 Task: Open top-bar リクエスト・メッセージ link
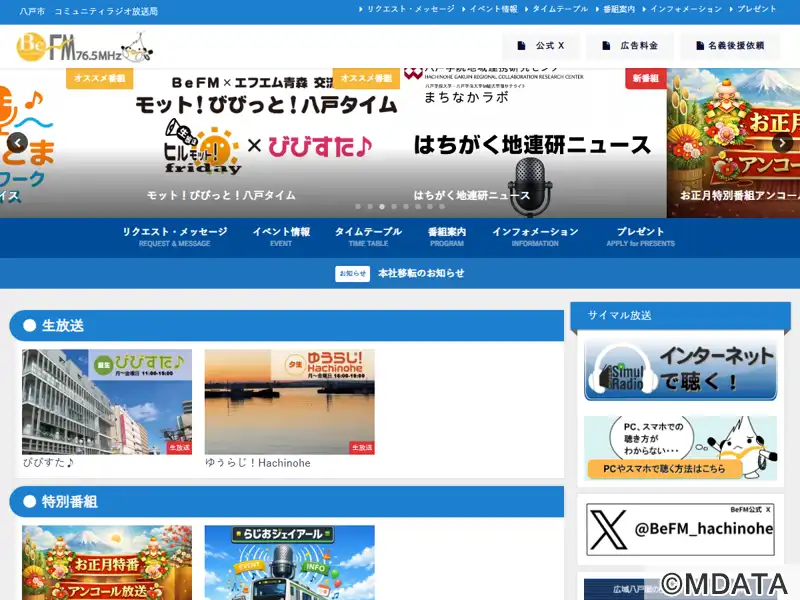click(x=407, y=9)
